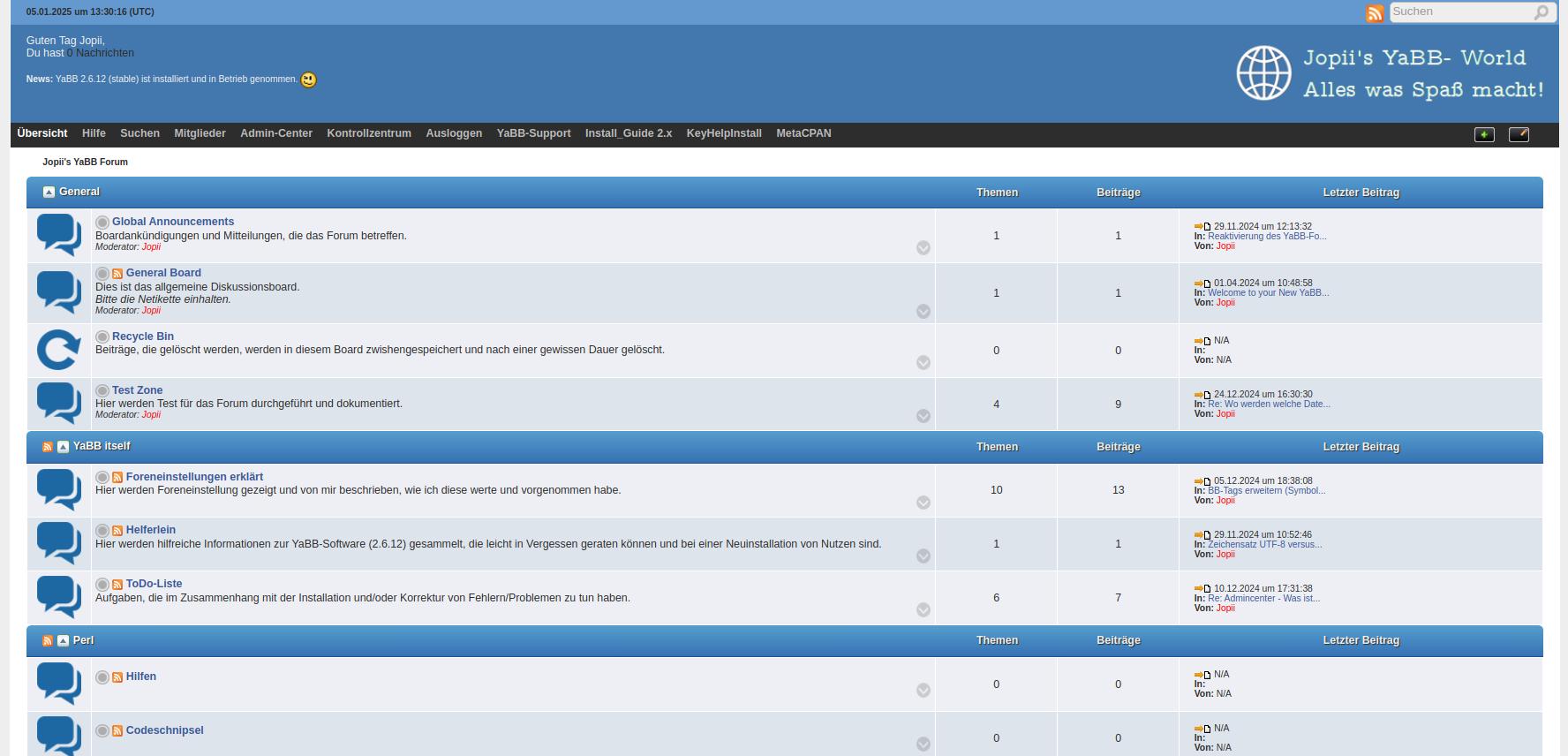1568x756 pixels.
Task: Open the Codeschnipsel board link
Action: [164, 730]
